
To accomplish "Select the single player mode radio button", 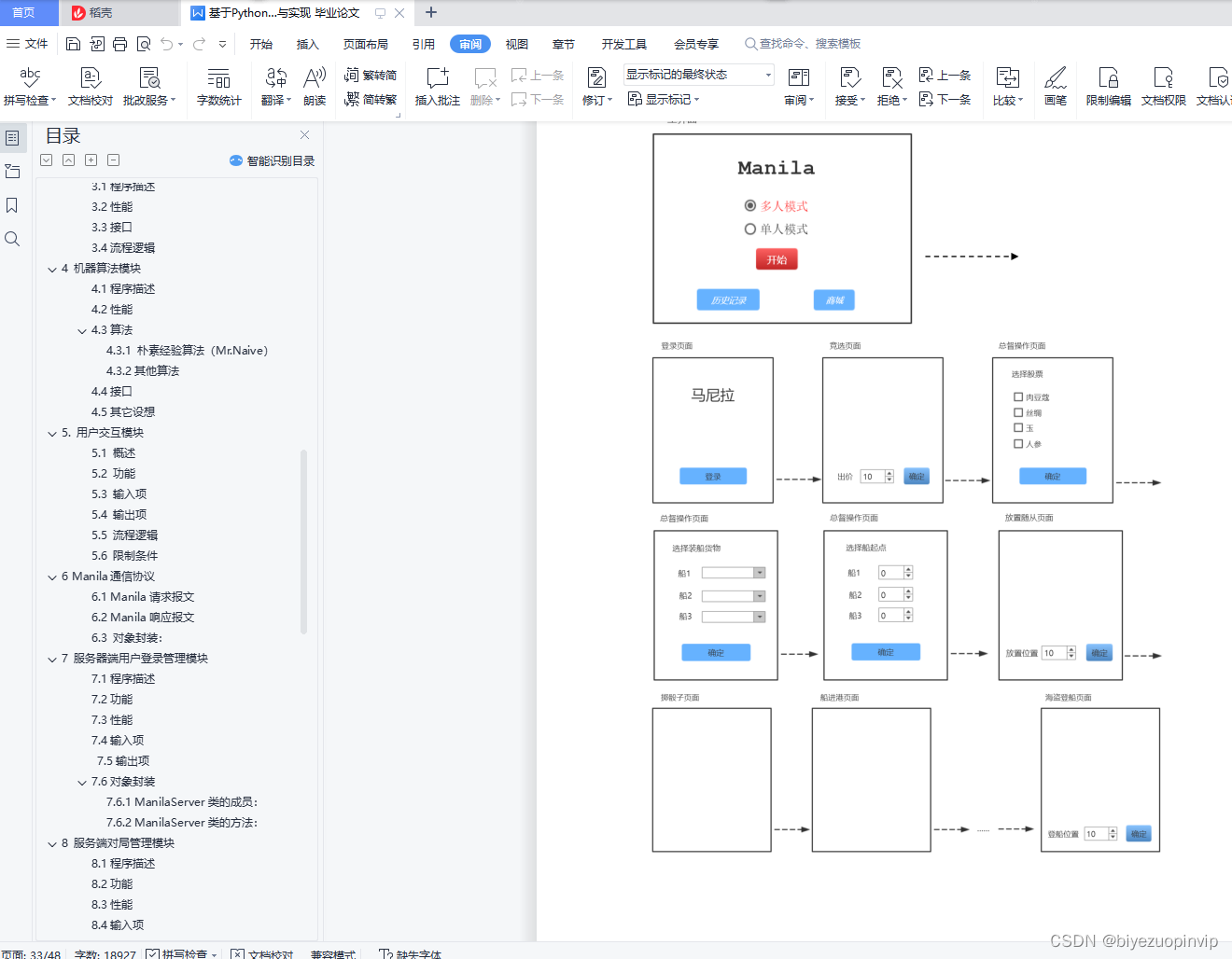I will (x=750, y=229).
